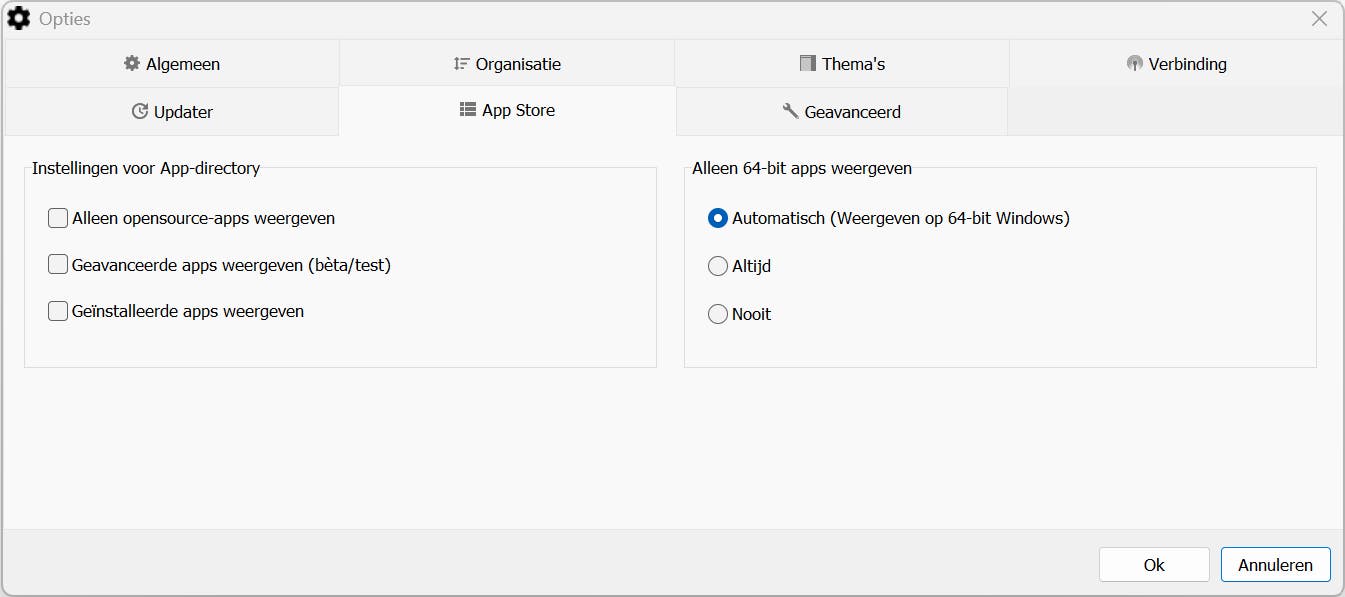Click the gear icon on the Algemeen tab

coord(131,63)
